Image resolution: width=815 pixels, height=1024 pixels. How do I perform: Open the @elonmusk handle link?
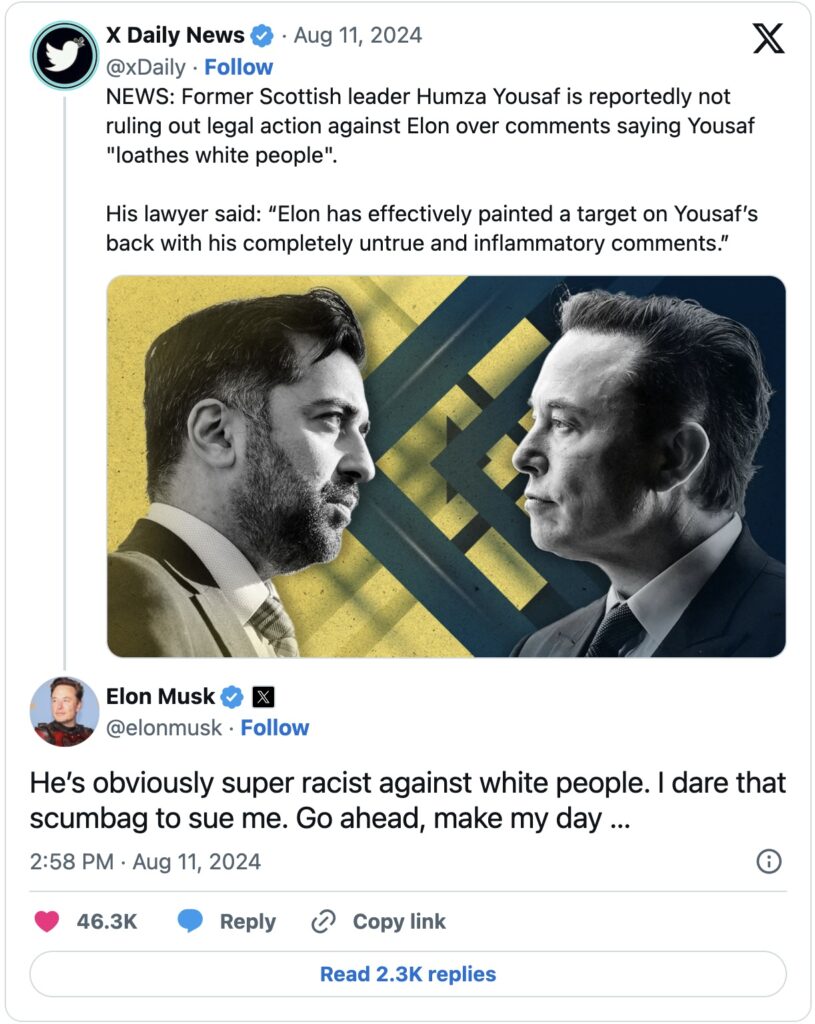pyautogui.click(x=164, y=728)
